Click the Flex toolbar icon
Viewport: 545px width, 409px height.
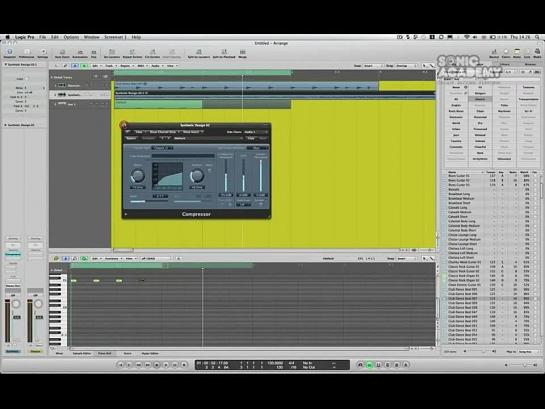tap(93, 53)
